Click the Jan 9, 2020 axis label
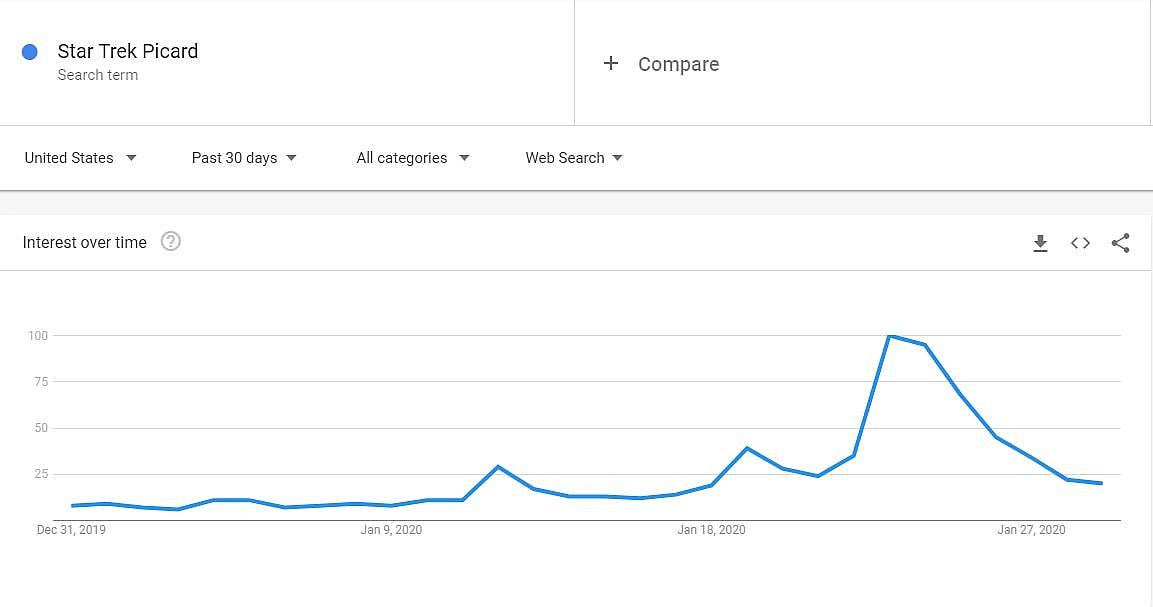The width and height of the screenshot is (1153, 607). 391,530
